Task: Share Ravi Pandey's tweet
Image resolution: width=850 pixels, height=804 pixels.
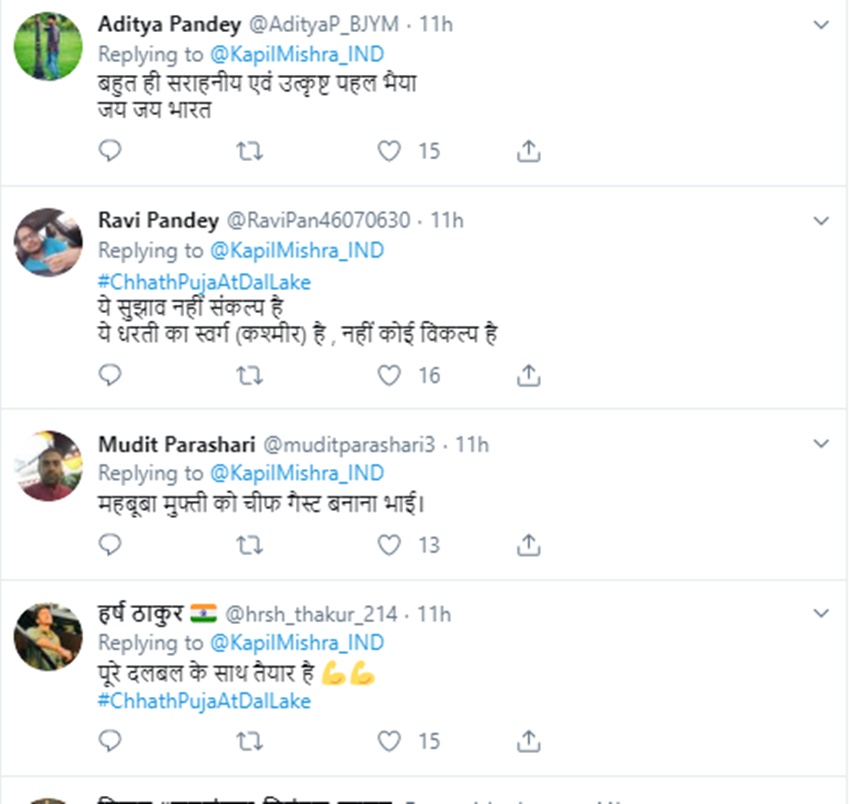Action: click(x=529, y=375)
